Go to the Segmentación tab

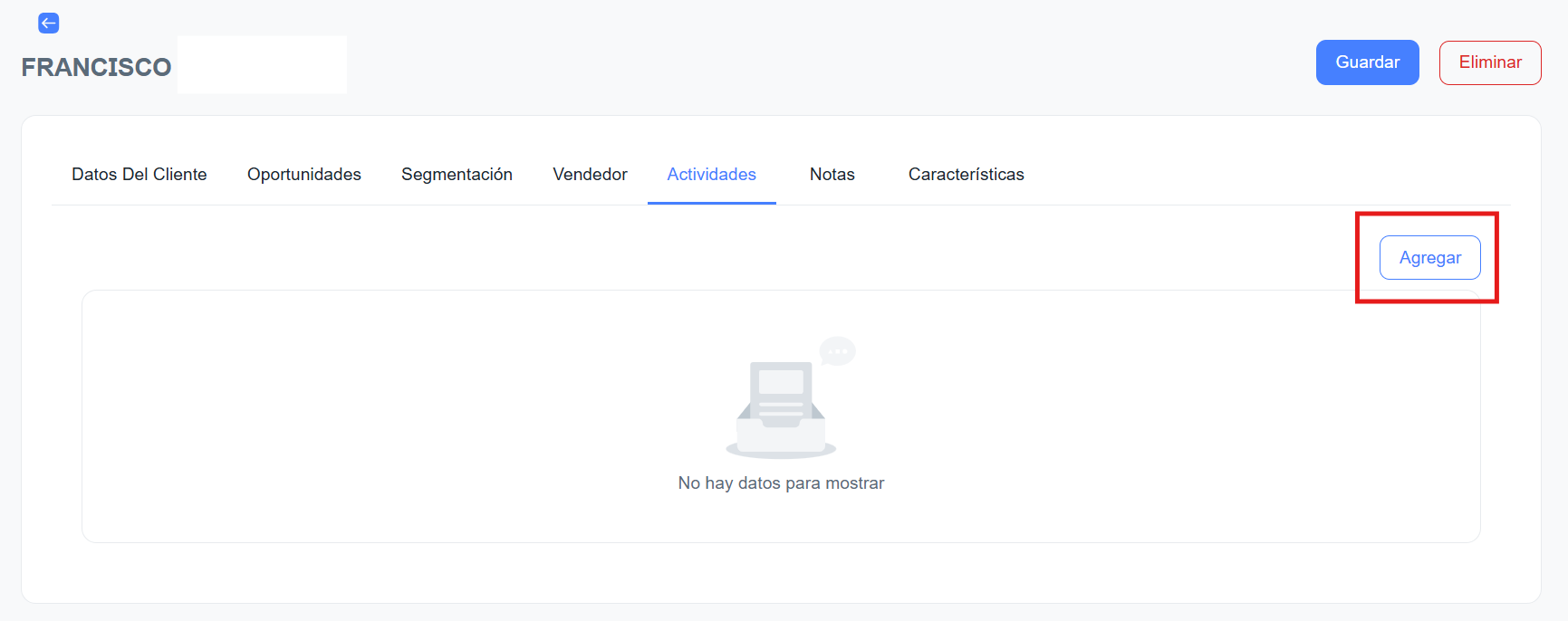pyautogui.click(x=457, y=175)
